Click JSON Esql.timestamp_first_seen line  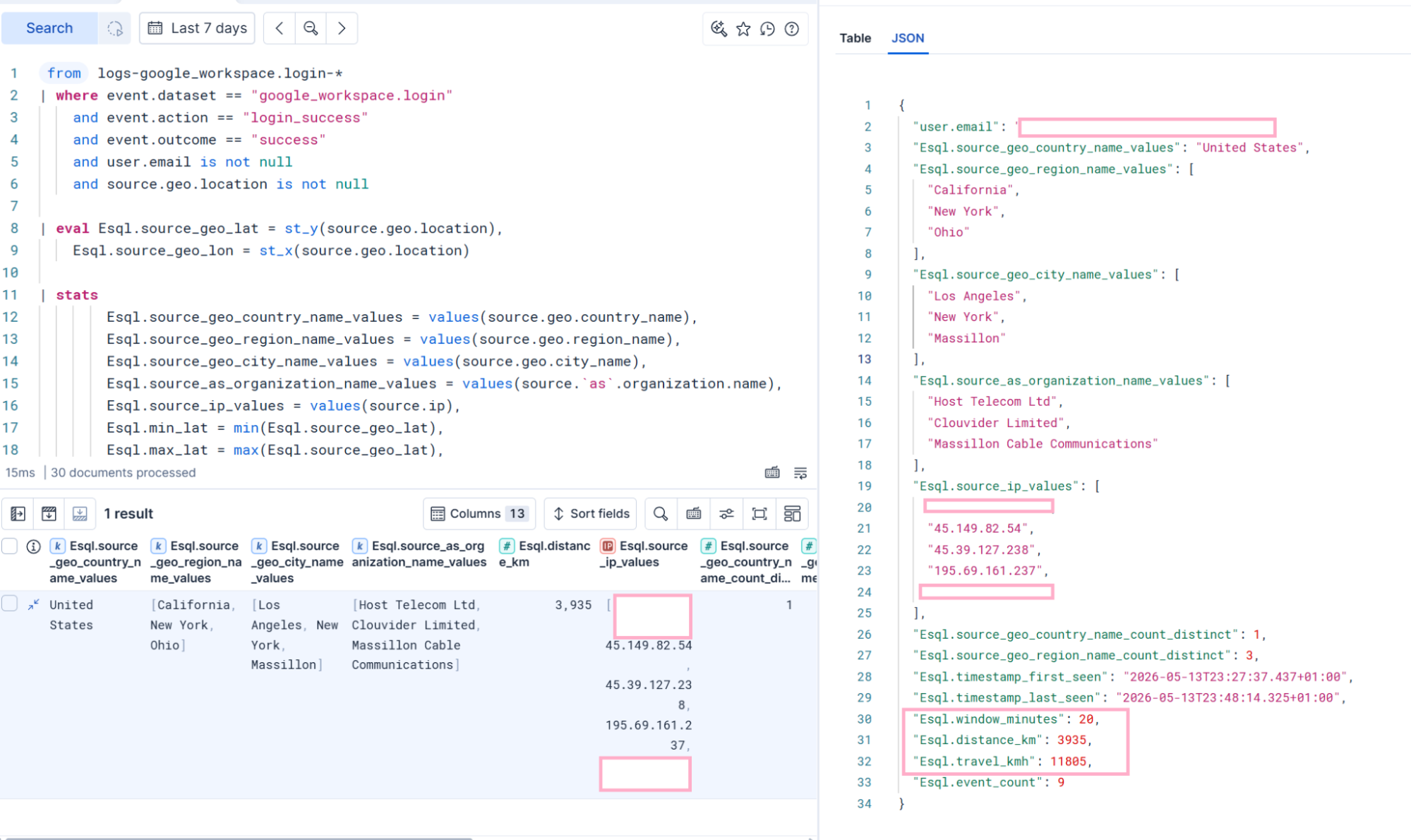pyautogui.click(x=1133, y=676)
